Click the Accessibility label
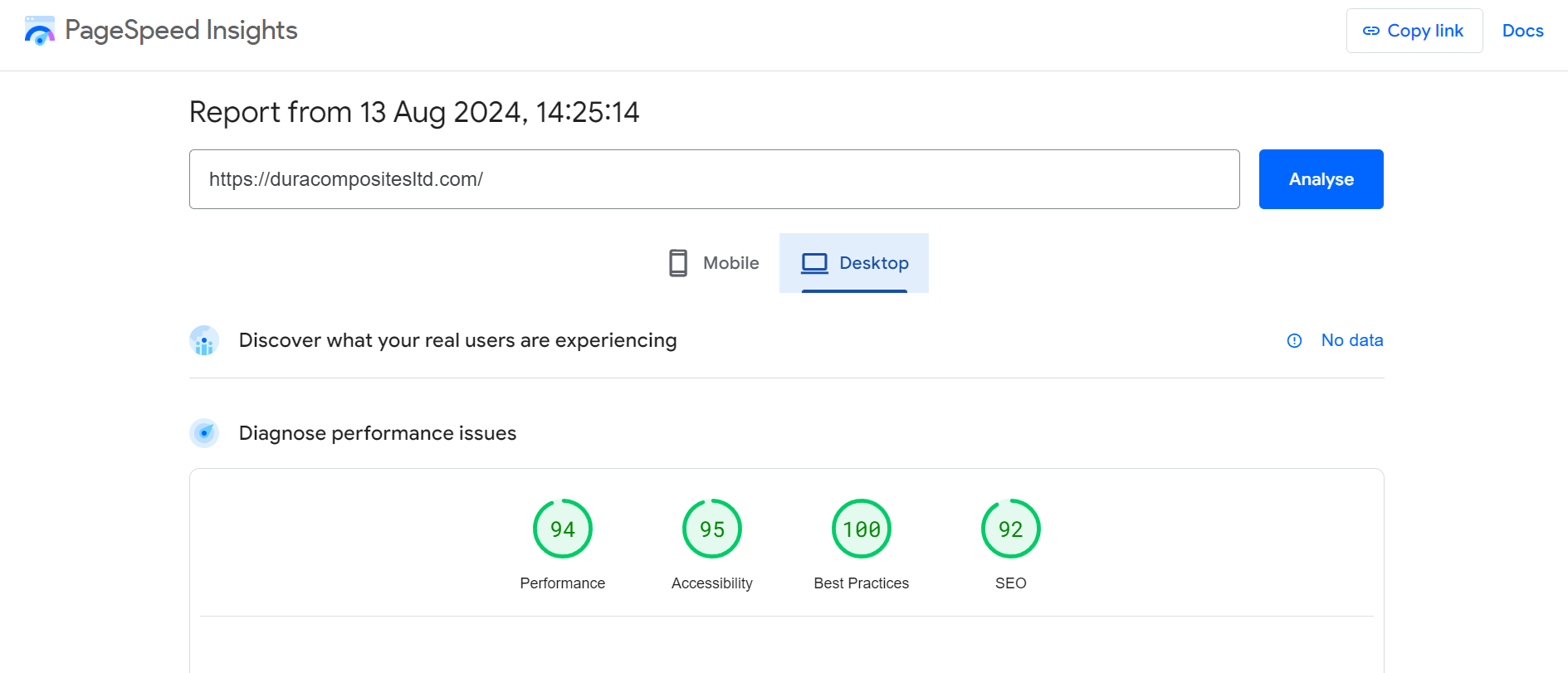1568x673 pixels. pos(712,583)
